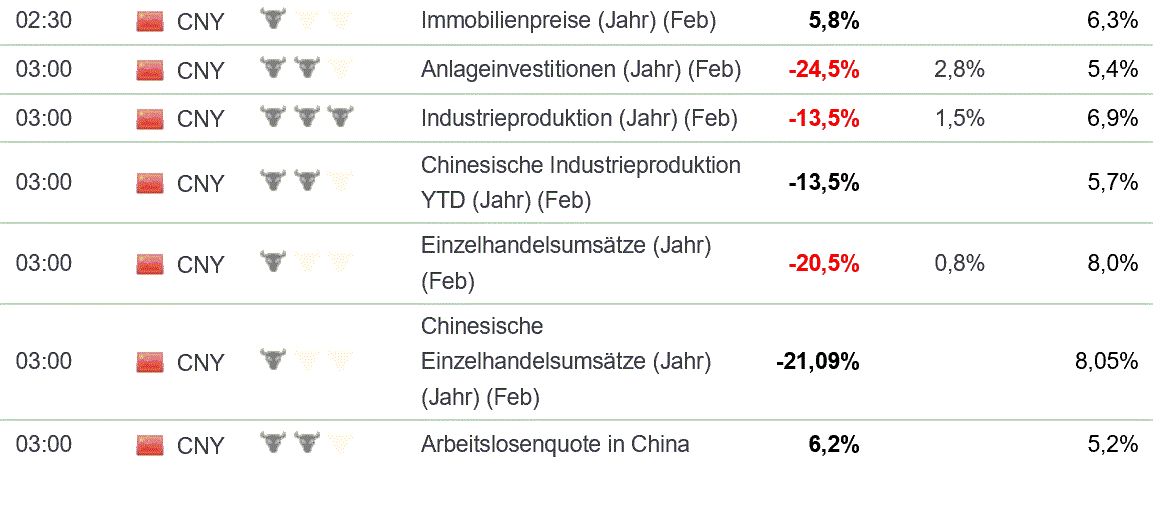Open Chinesische Industrieproduktion YTD event
The height and width of the screenshot is (516, 1153).
pos(581,182)
